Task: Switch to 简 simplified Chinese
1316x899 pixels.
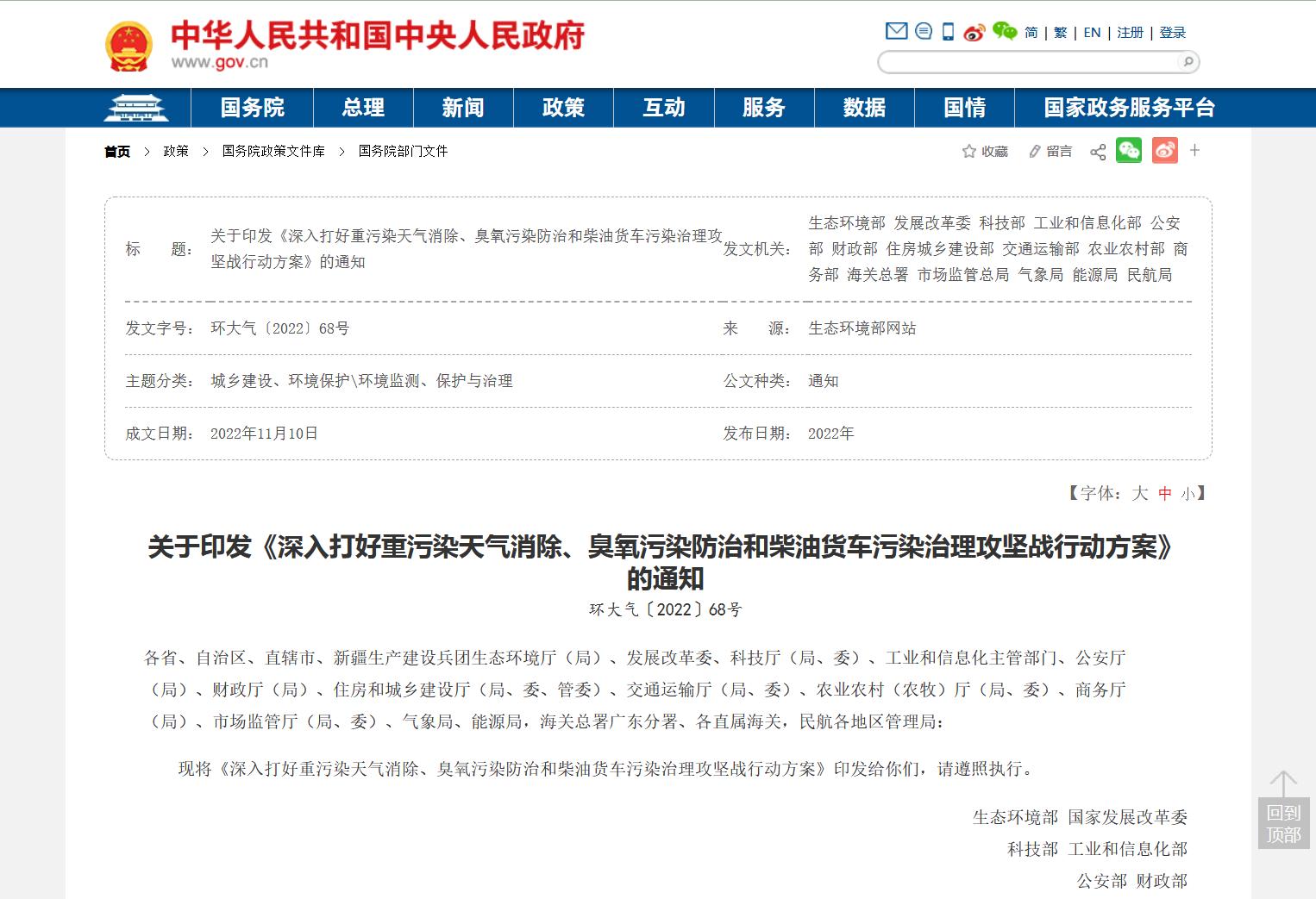Action: 1031,33
